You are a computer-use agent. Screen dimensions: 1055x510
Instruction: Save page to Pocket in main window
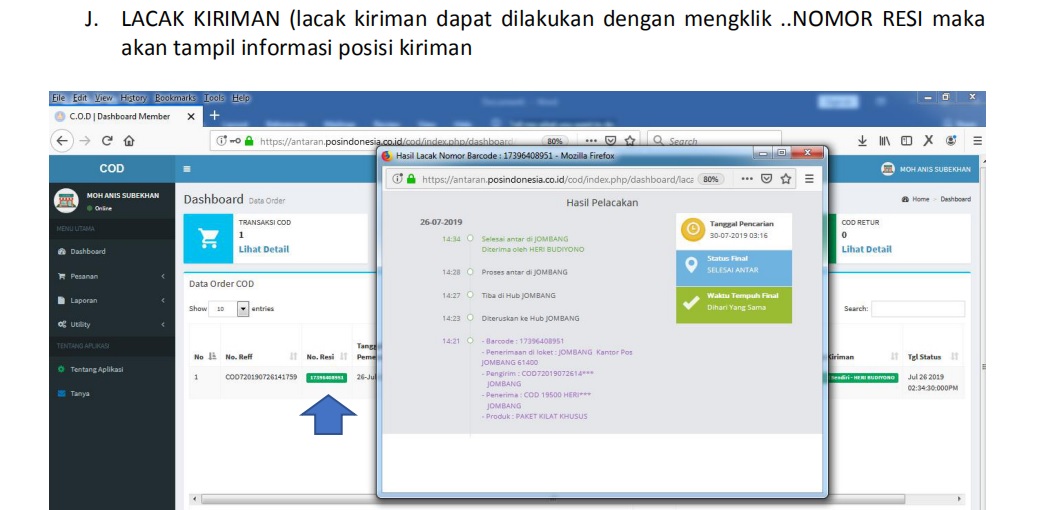tap(611, 141)
